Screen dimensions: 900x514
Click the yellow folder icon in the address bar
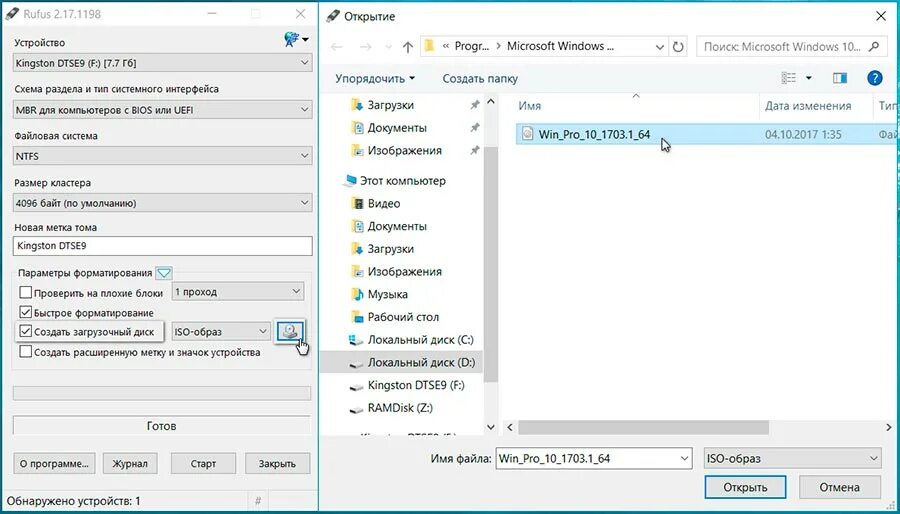[429, 46]
